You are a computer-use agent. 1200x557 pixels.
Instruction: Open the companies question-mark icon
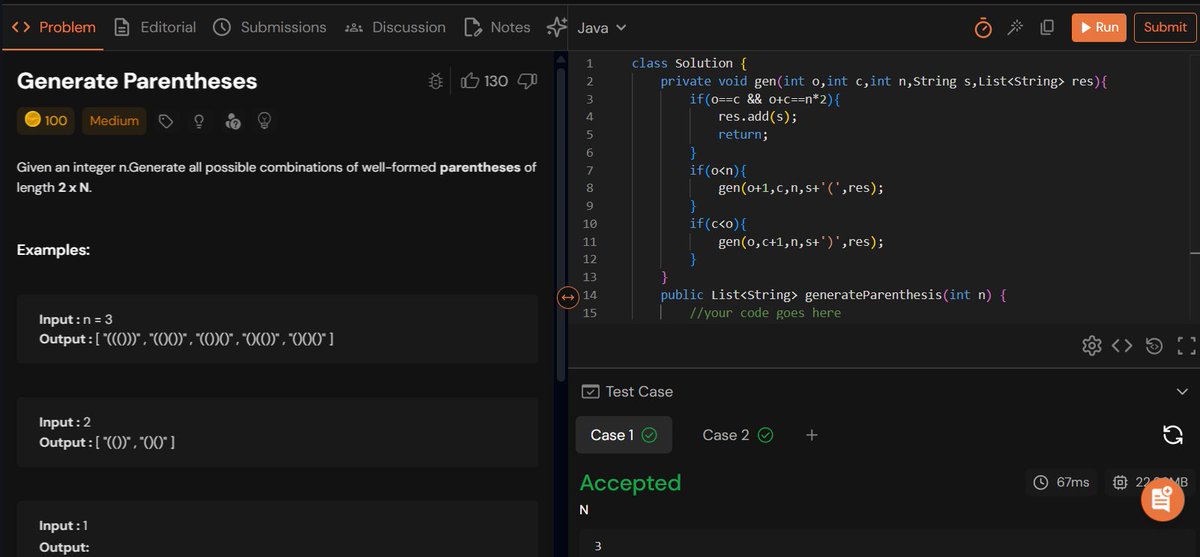(232, 122)
